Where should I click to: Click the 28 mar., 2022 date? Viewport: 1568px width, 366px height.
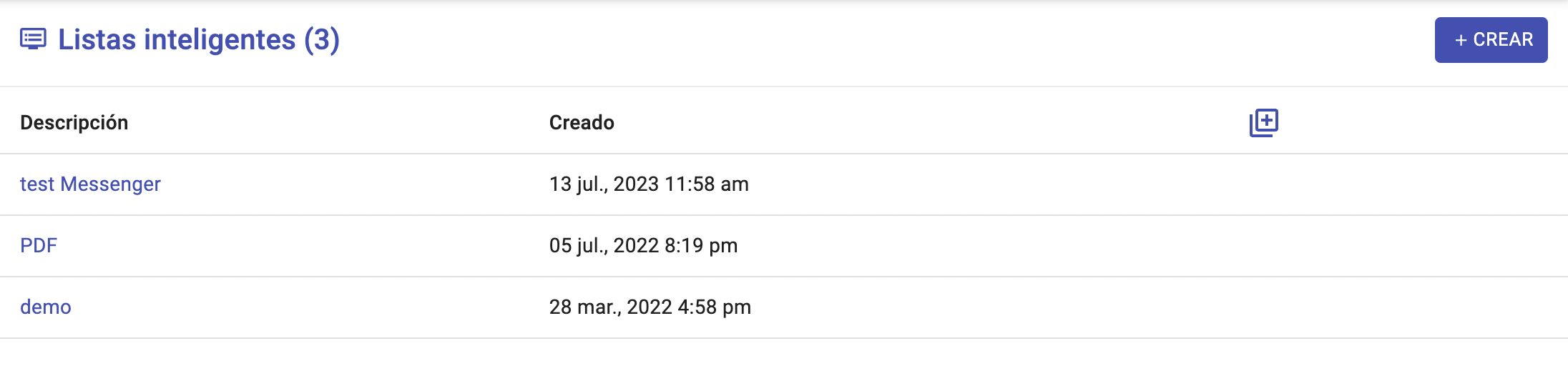point(610,307)
